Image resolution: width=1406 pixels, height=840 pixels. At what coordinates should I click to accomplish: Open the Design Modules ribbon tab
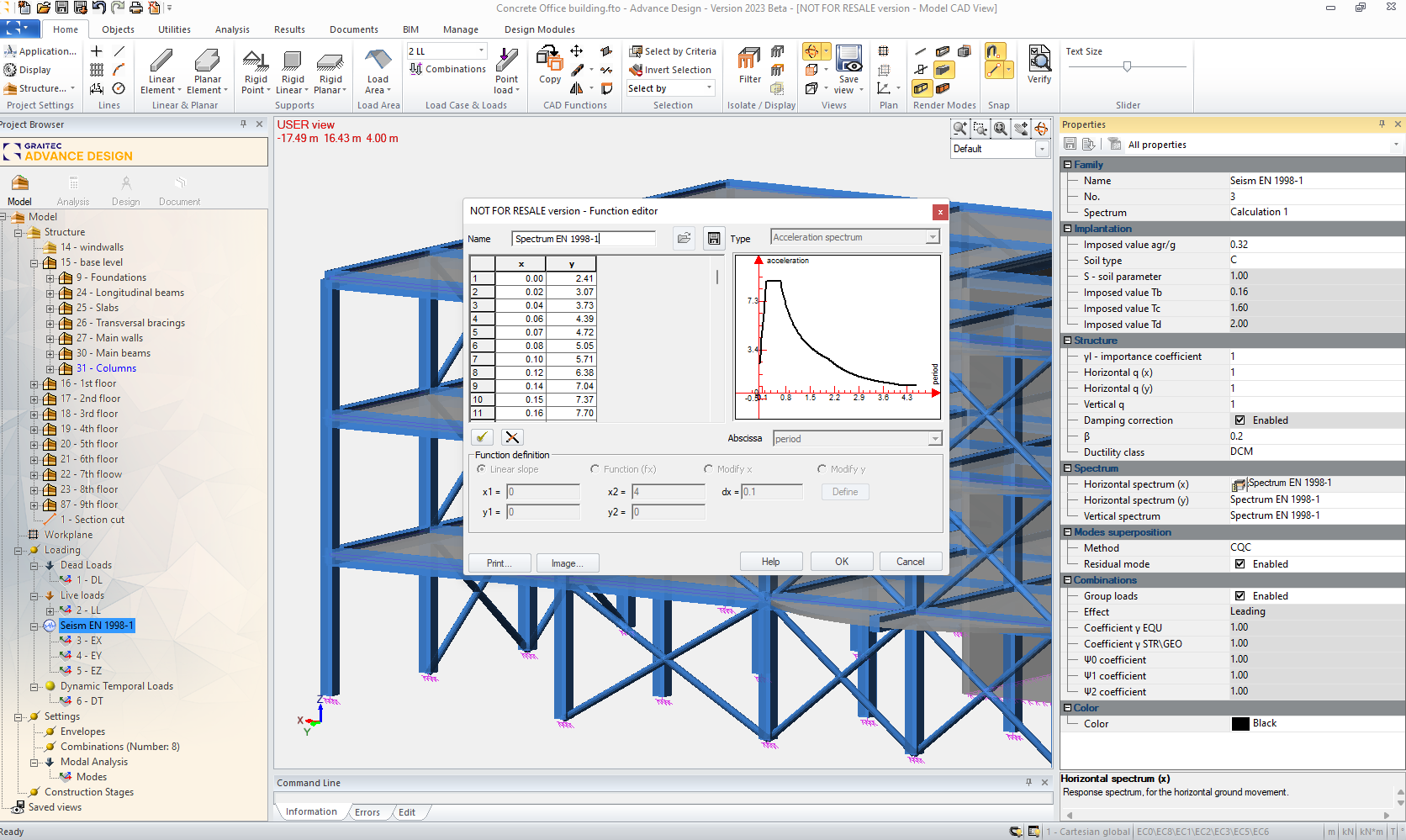pyautogui.click(x=539, y=29)
